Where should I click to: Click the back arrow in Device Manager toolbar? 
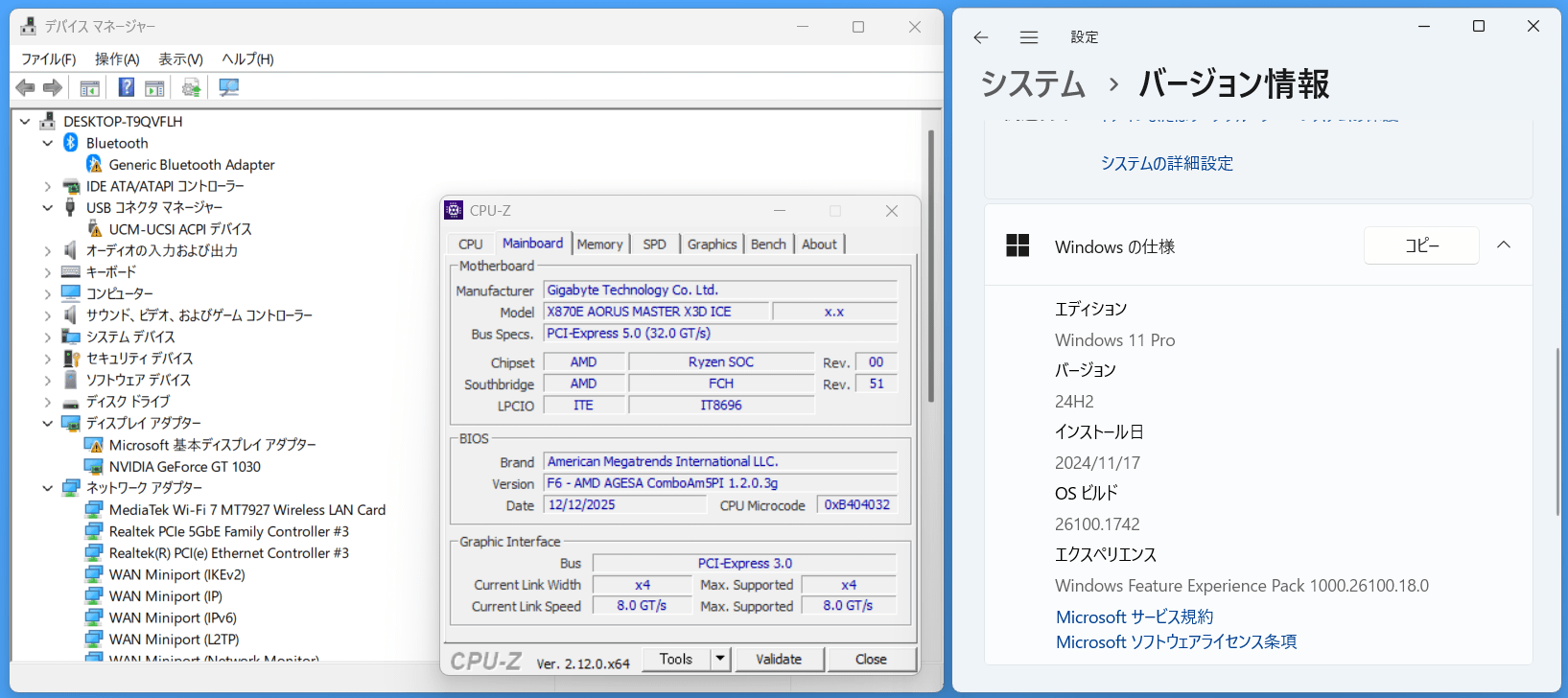[26, 87]
